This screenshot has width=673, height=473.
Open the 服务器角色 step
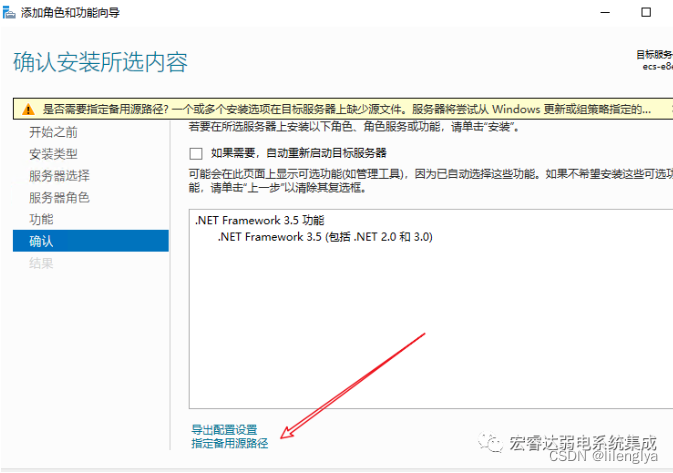[59, 198]
